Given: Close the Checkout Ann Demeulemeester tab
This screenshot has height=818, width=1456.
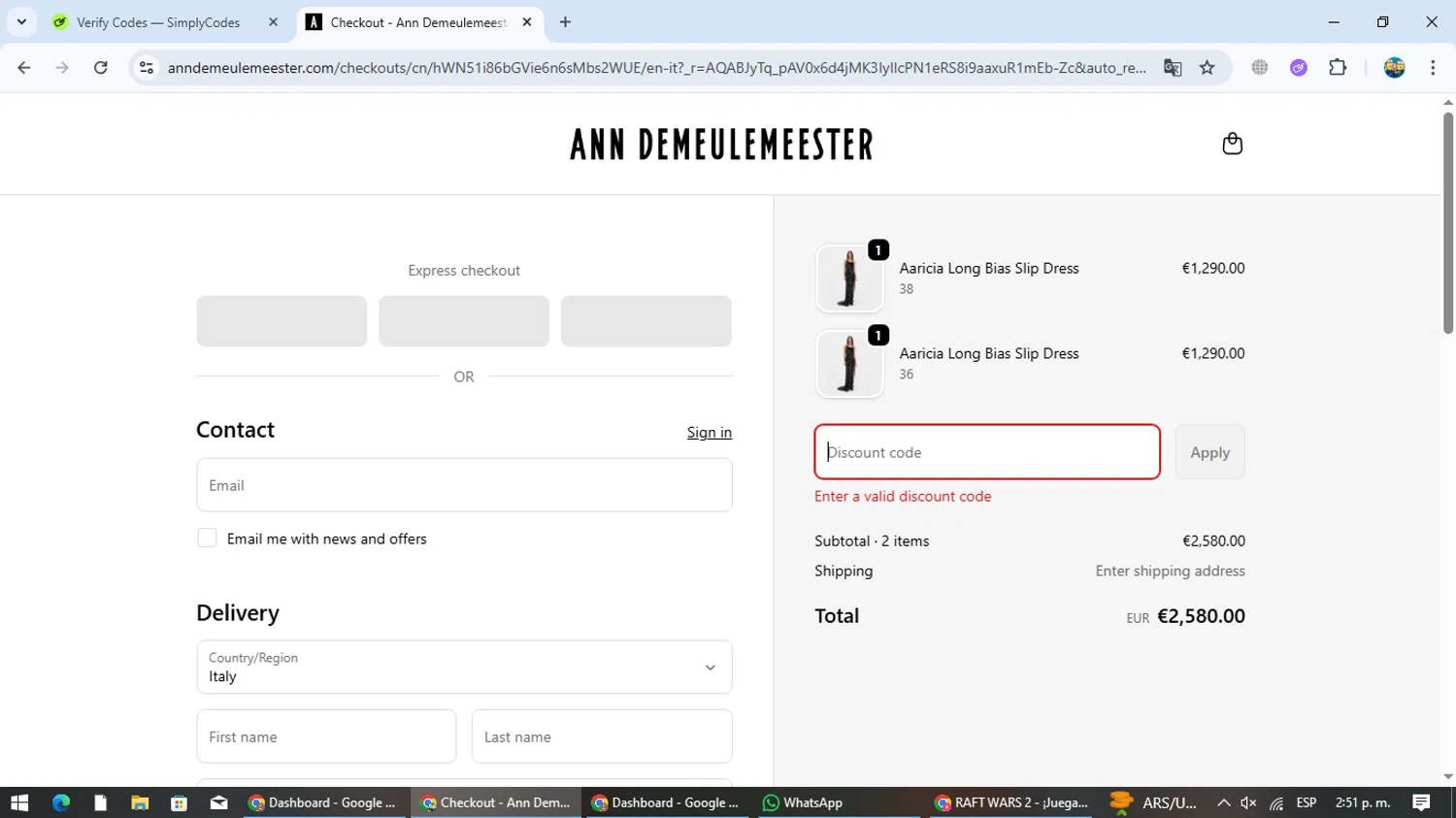Looking at the screenshot, I should pyautogui.click(x=527, y=22).
